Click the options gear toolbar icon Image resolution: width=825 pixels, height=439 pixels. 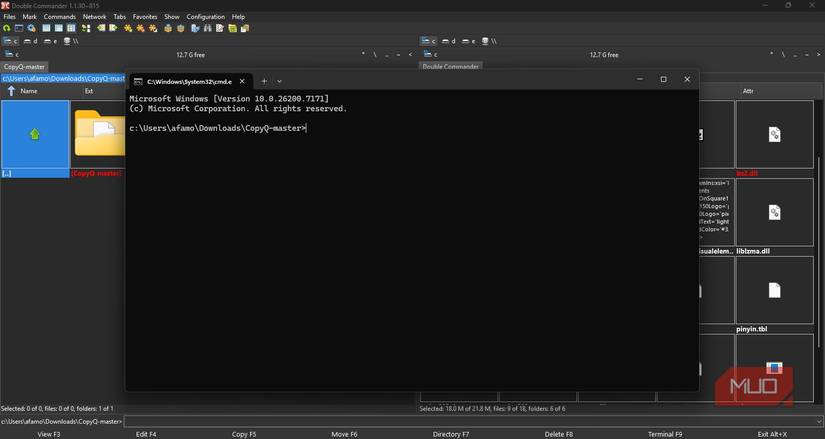point(32,28)
